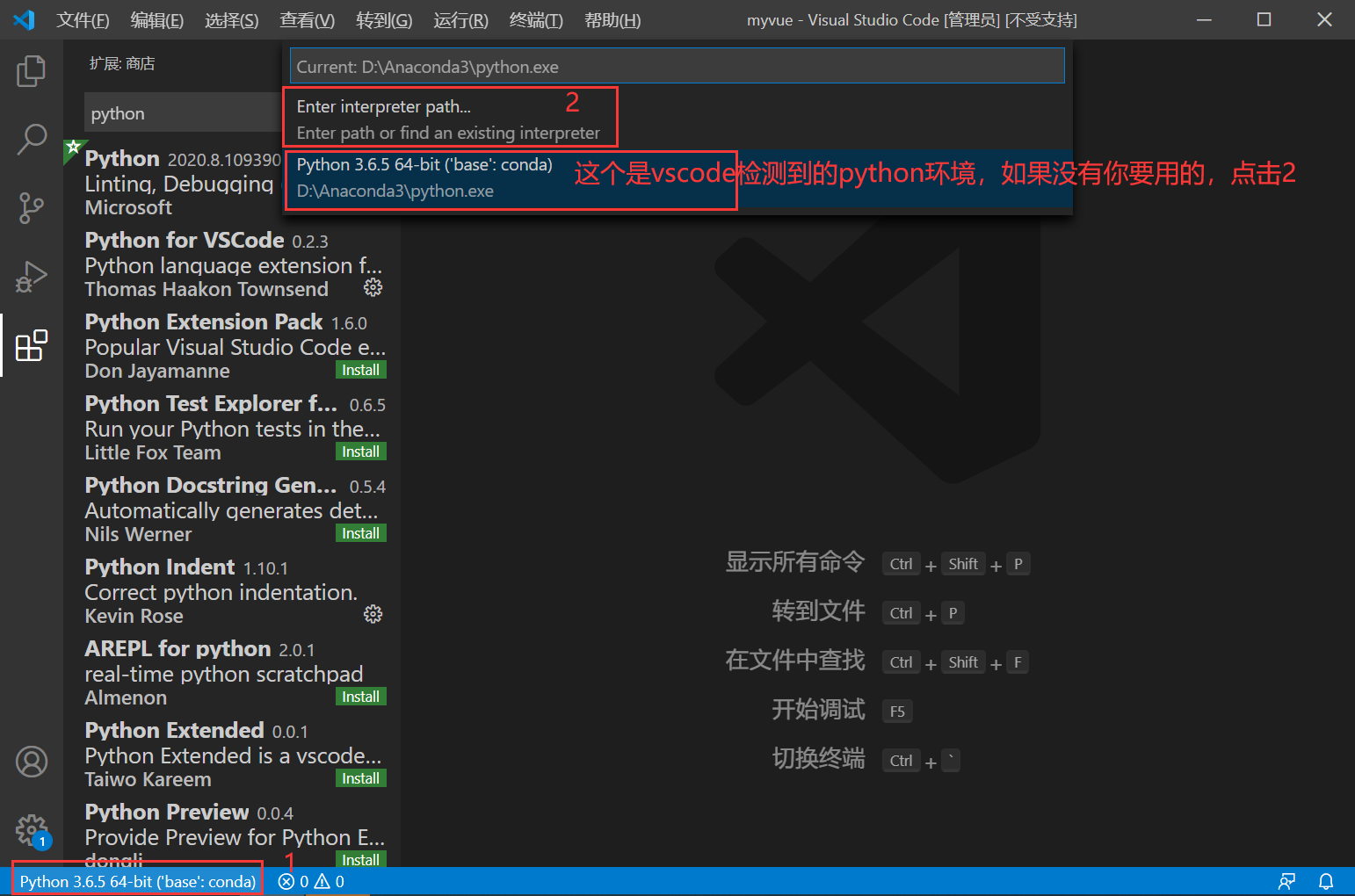Open AREPL for python extension details
This screenshot has height=896, width=1355.
[232, 673]
